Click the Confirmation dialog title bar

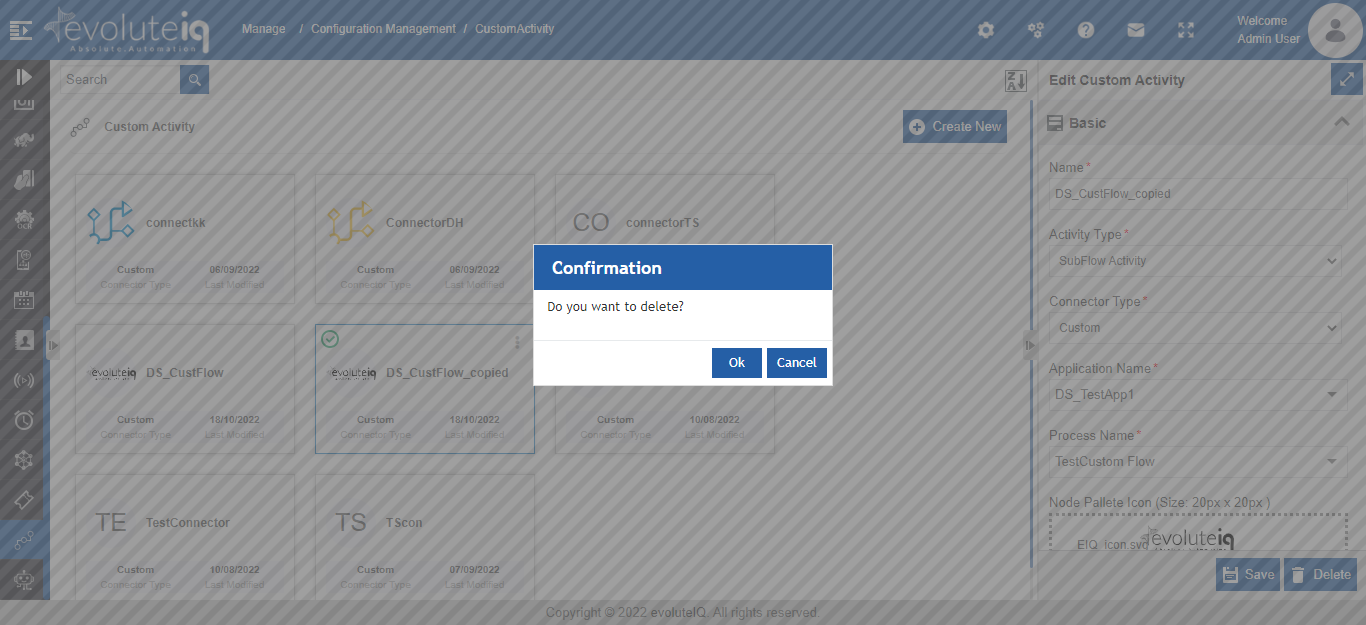tap(683, 268)
